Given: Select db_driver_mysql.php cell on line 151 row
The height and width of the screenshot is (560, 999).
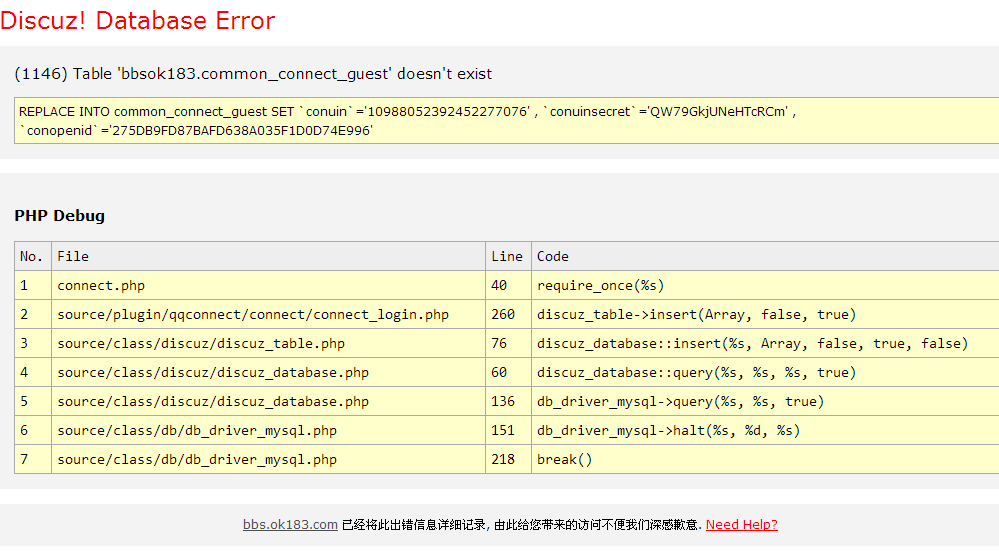Looking at the screenshot, I should (x=268, y=430).
